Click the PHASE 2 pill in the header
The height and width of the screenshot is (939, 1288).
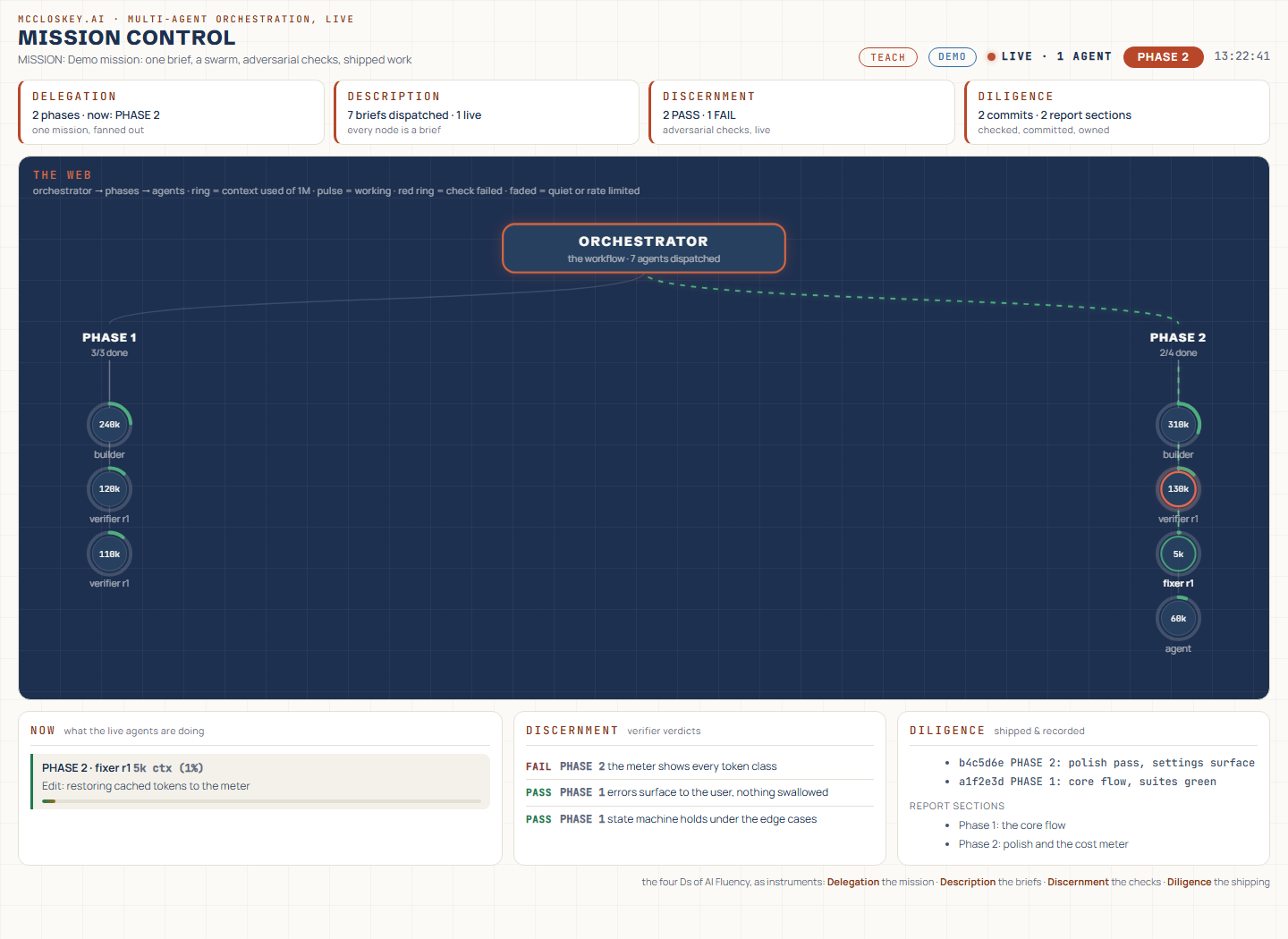click(1163, 56)
